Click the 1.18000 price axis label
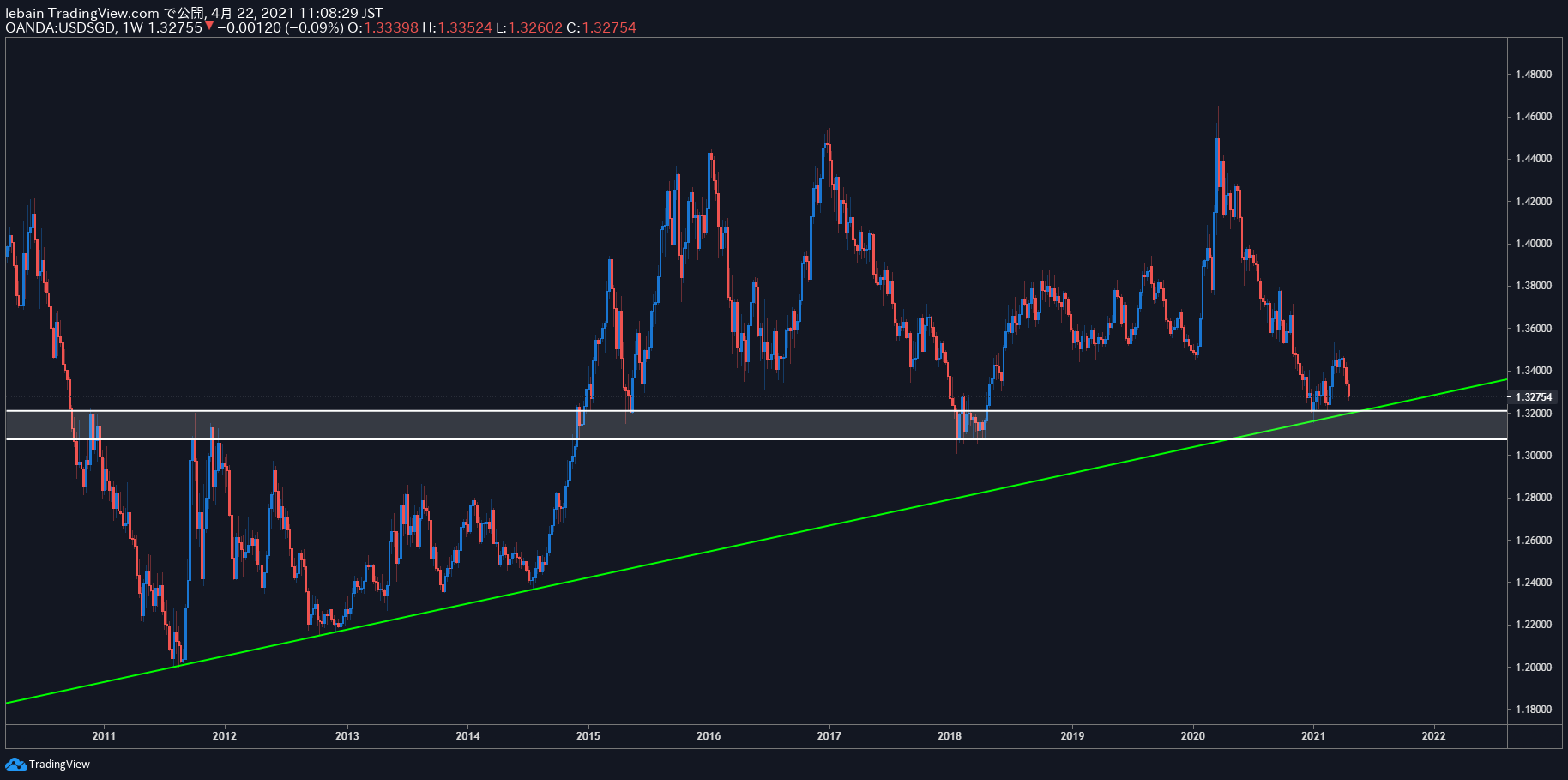This screenshot has width=1568, height=780. (x=1533, y=710)
